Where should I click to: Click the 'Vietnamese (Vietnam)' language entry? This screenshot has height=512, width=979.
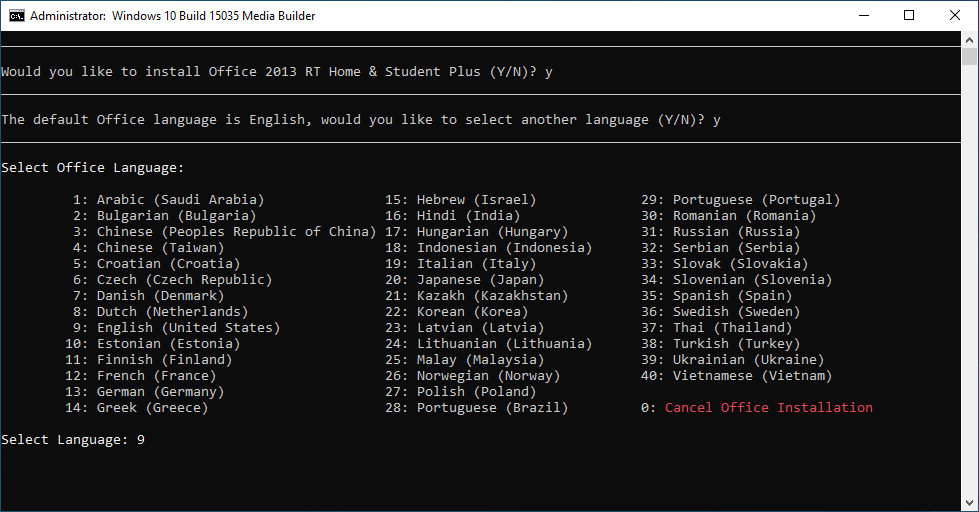[x=752, y=376]
